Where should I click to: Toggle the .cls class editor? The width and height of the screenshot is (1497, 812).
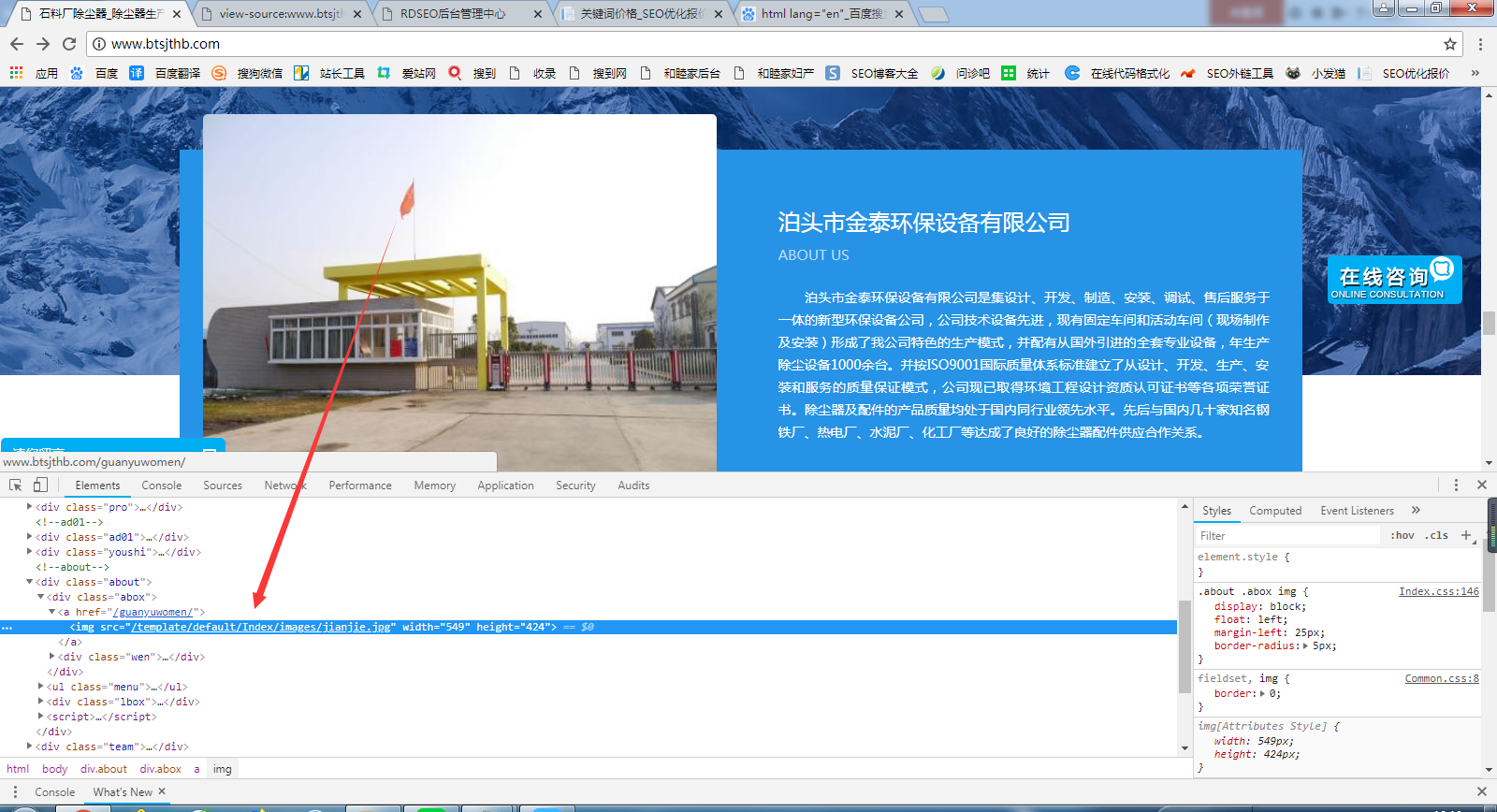tap(1437, 536)
